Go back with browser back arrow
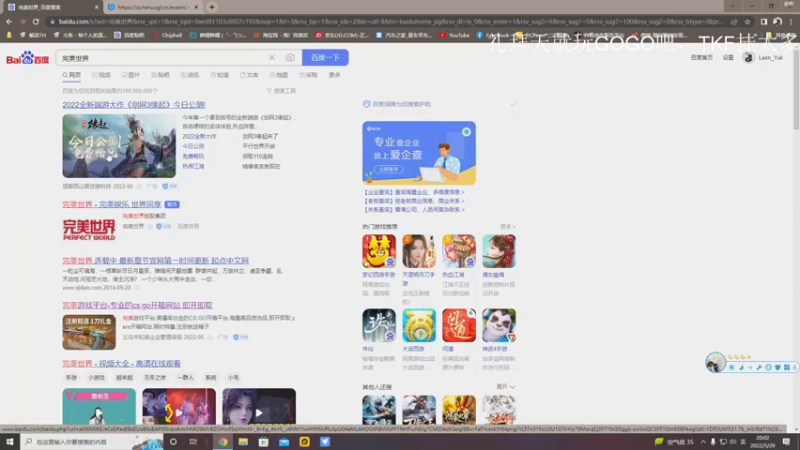 (x=9, y=21)
